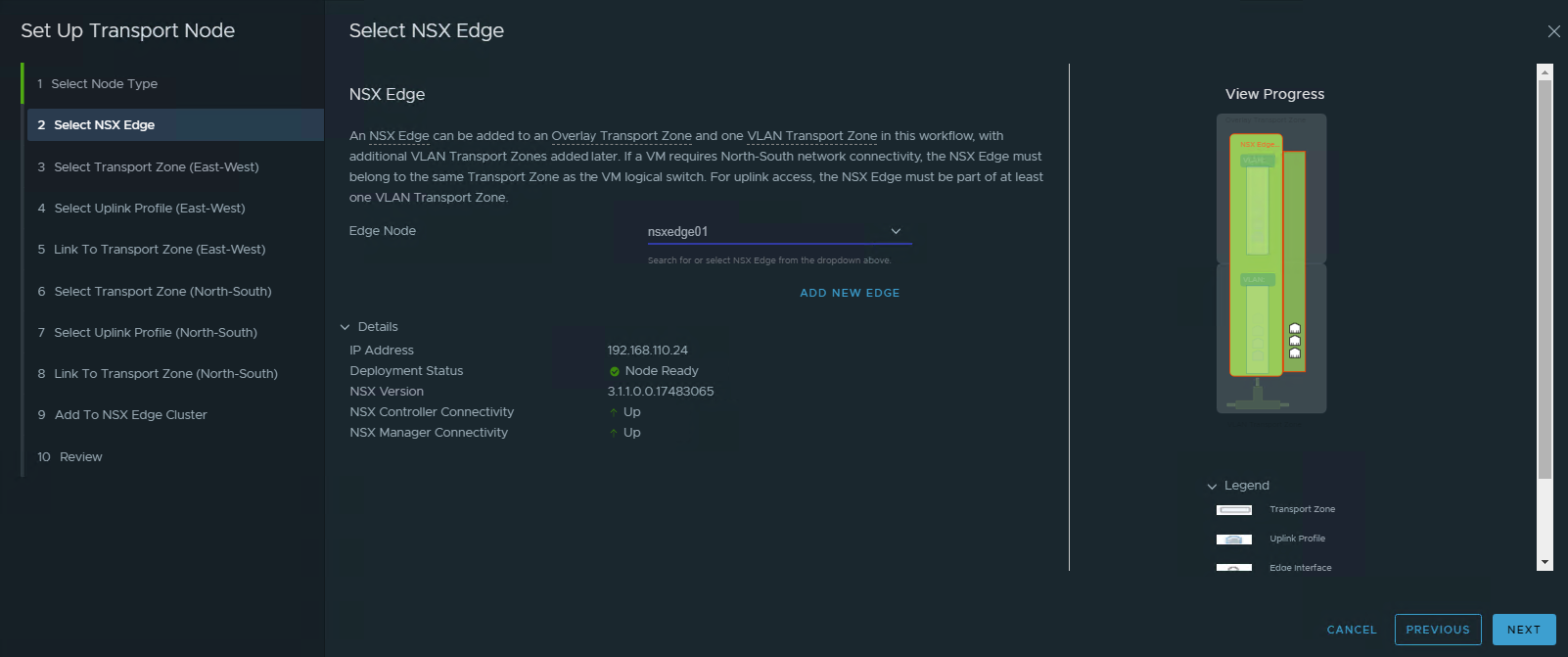Click the NSX Manager Connectivity up arrow icon
The width and height of the screenshot is (1568, 657).
point(614,433)
